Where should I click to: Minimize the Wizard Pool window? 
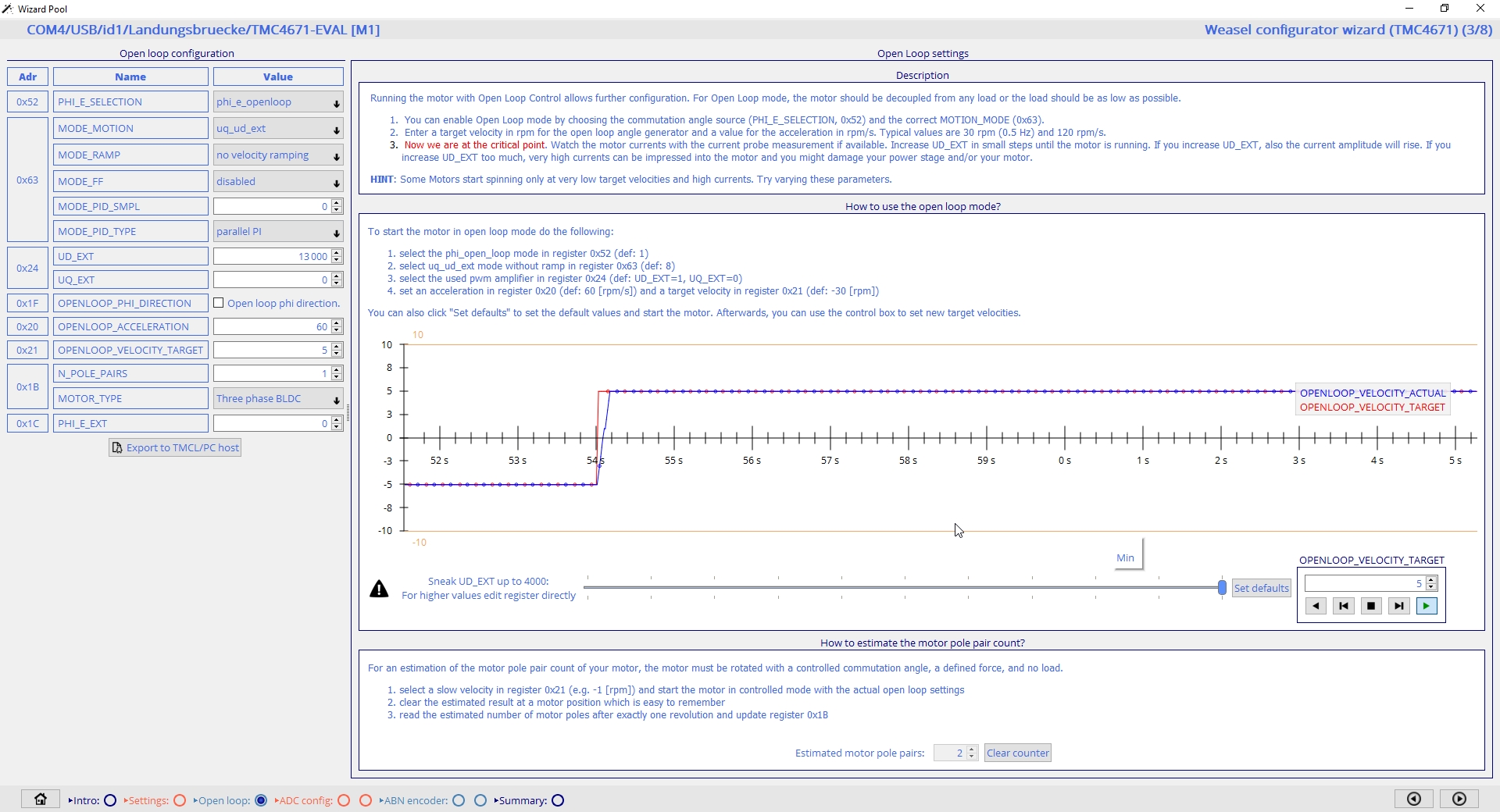[x=1409, y=9]
